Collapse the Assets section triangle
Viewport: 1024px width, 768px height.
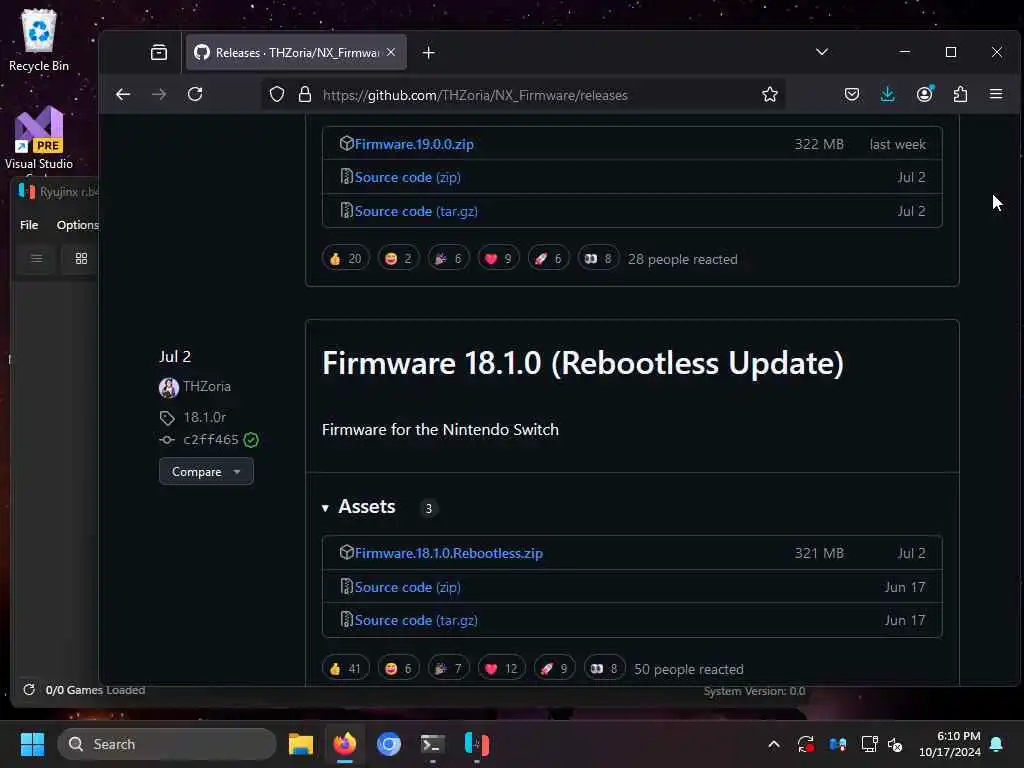[325, 507]
